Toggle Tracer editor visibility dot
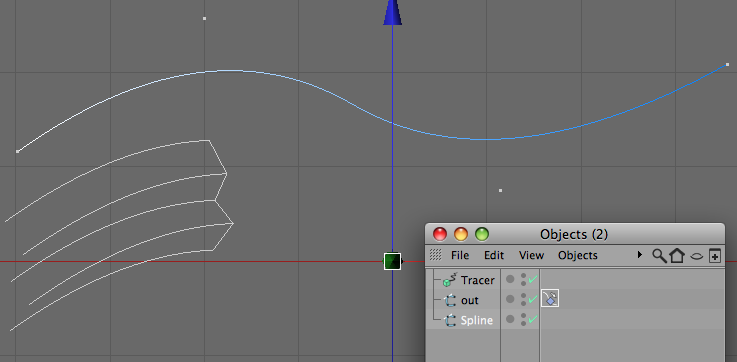The image size is (737, 362). coord(523,276)
